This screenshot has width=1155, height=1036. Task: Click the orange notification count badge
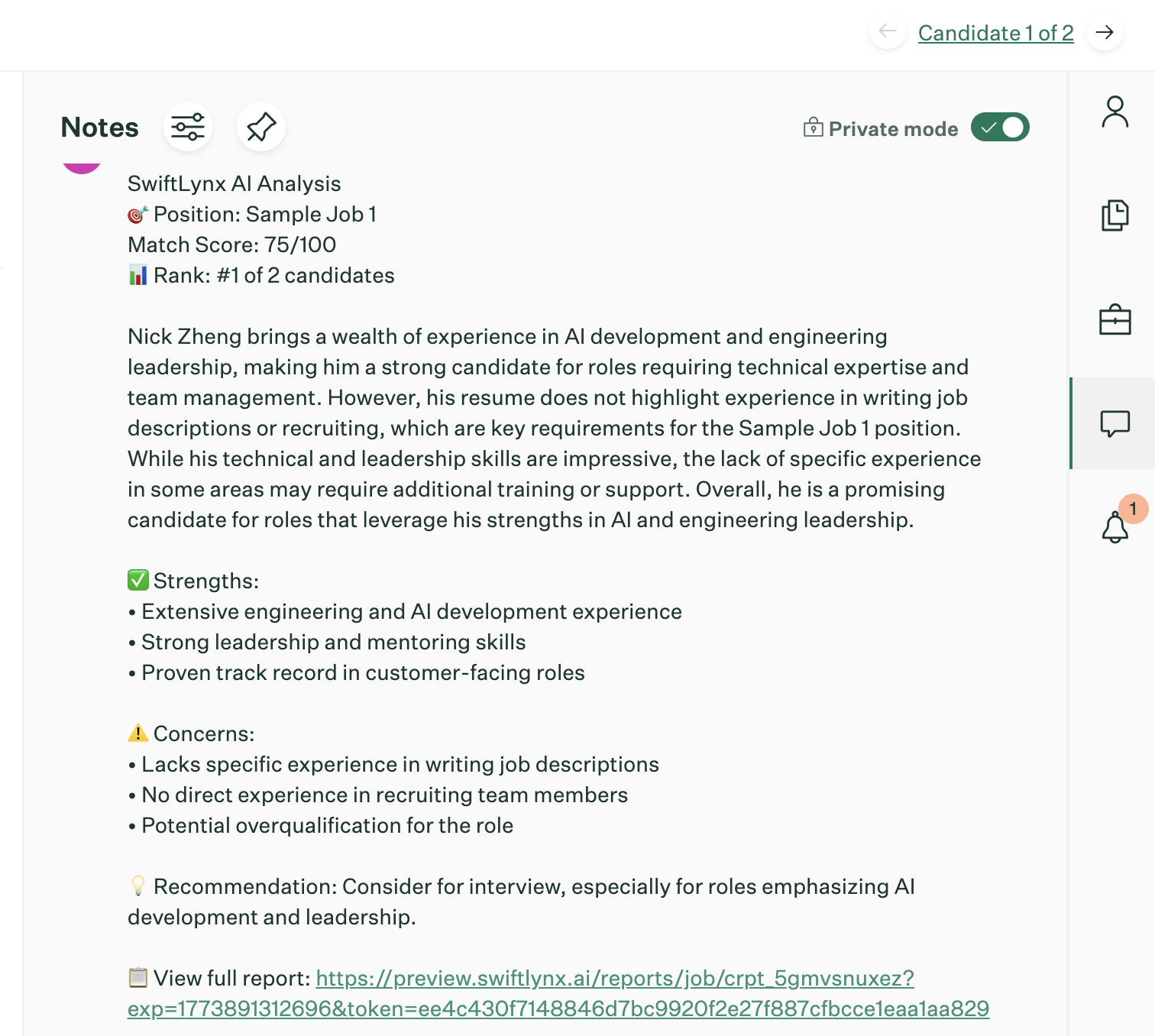point(1133,509)
